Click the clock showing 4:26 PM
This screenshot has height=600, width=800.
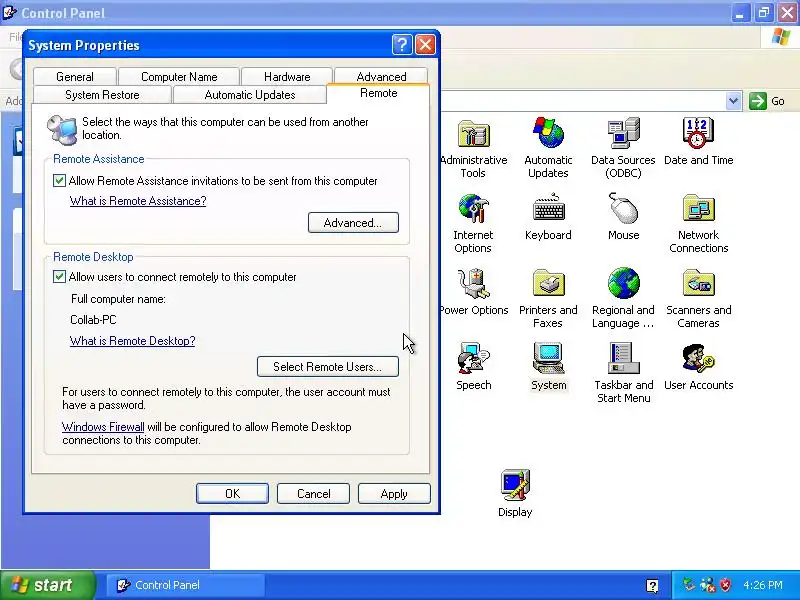click(x=763, y=585)
